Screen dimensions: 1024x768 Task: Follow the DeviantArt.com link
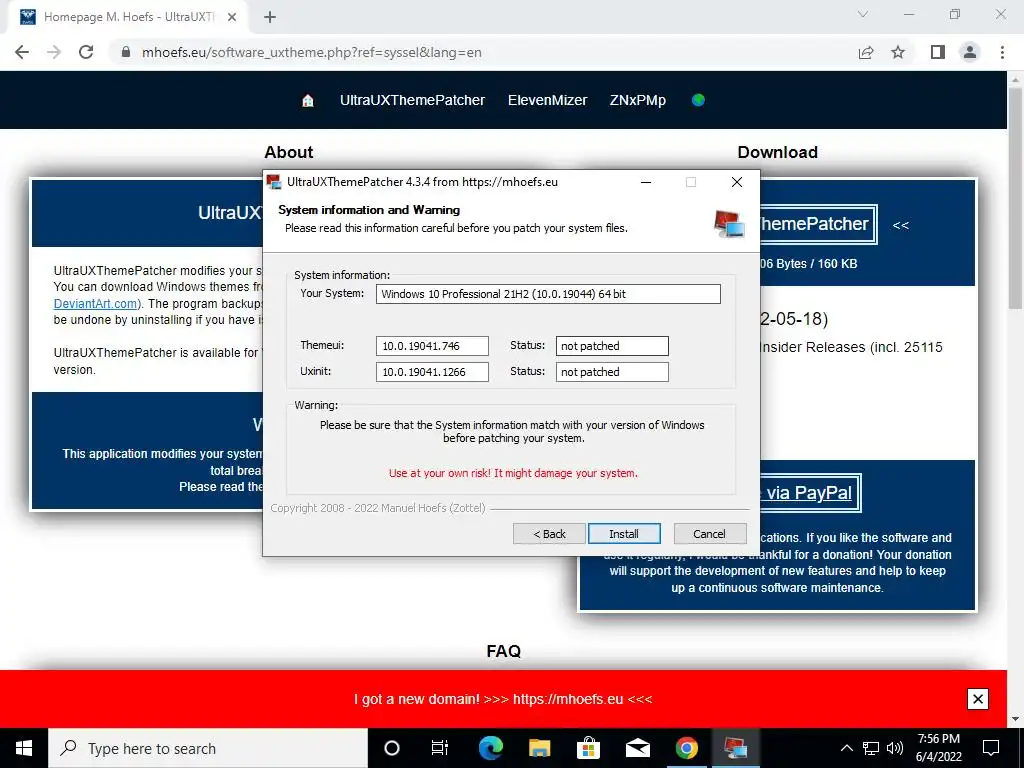96,304
